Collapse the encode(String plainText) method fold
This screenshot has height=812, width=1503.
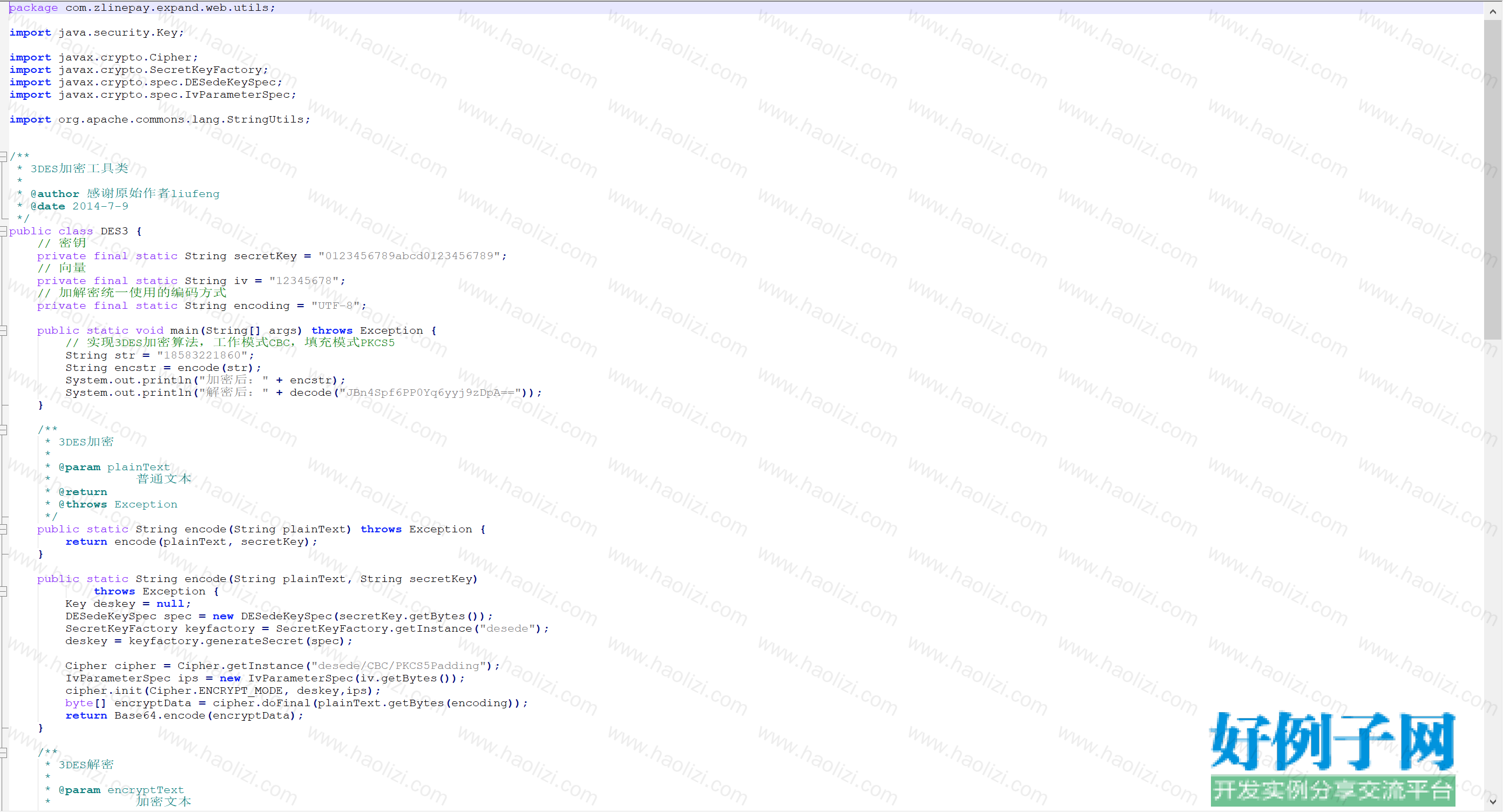[x=3, y=529]
